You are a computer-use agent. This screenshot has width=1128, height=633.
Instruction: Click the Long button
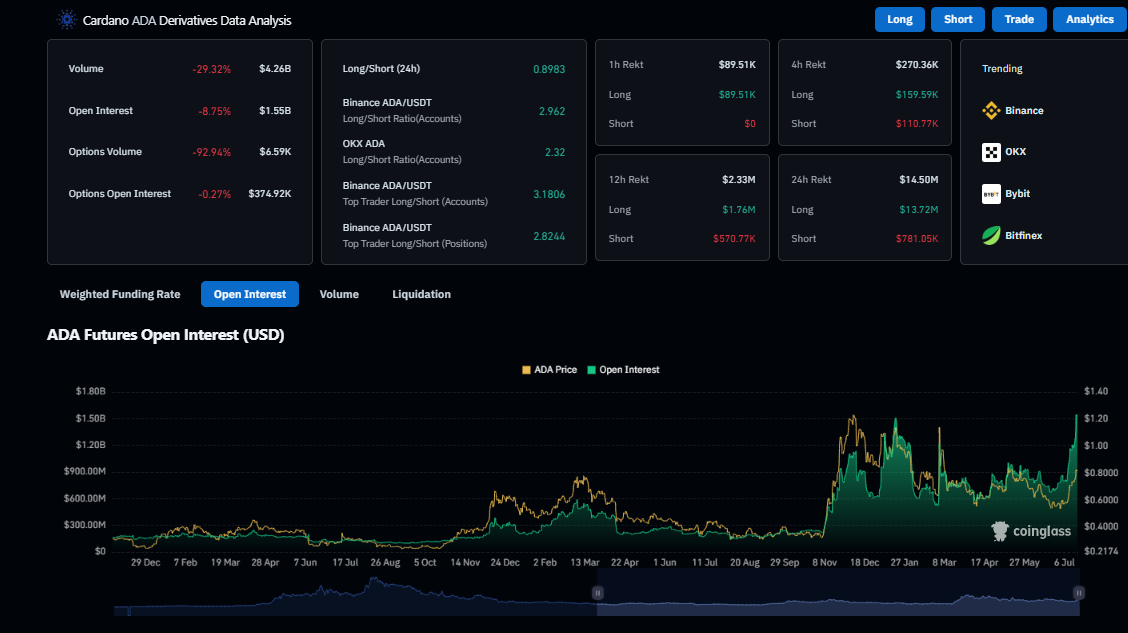click(899, 19)
